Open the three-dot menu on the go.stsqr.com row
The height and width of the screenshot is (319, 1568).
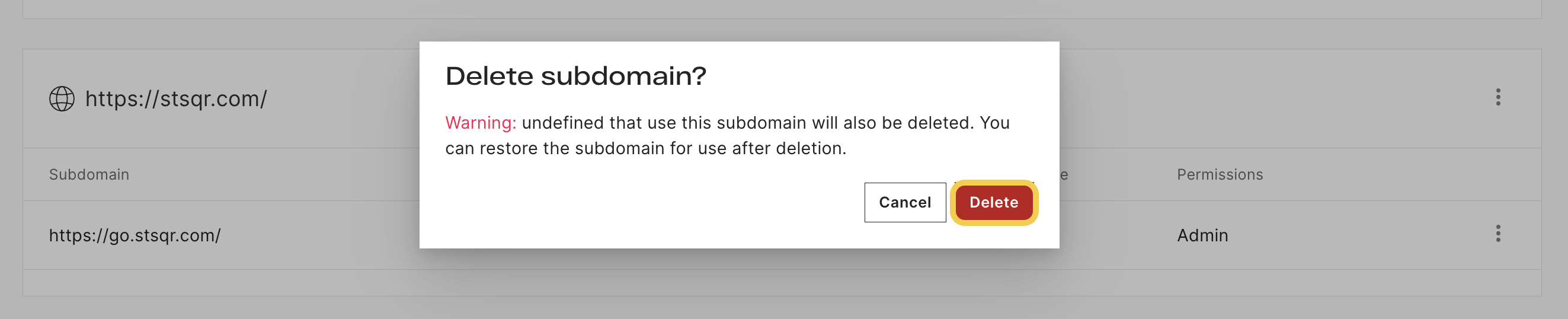tap(1498, 234)
